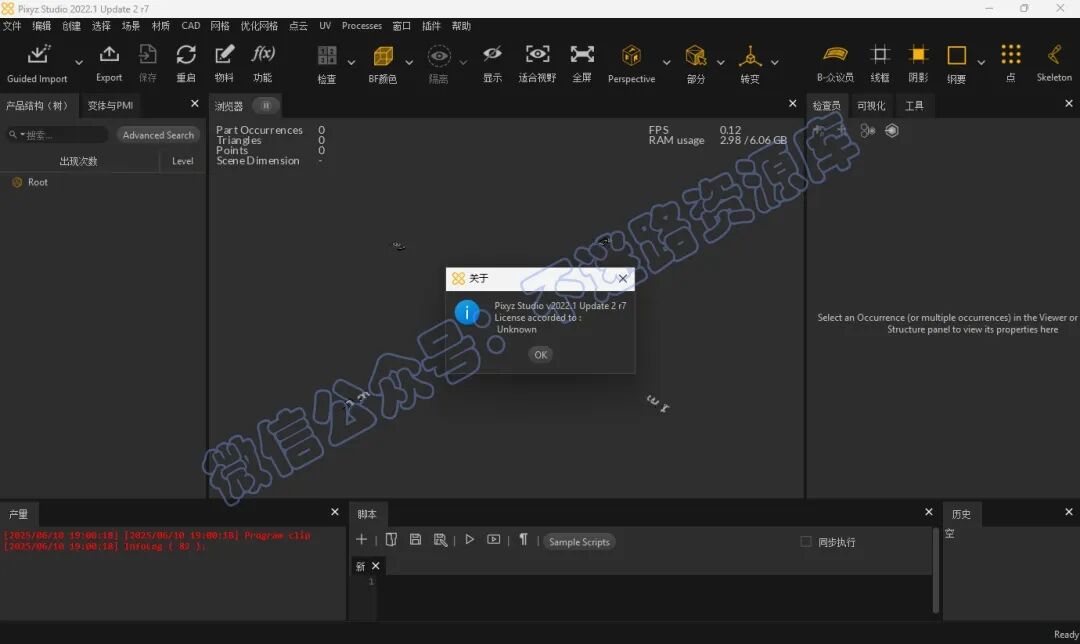Open the 优化网格 menu
This screenshot has width=1080, height=644.
click(x=259, y=26)
